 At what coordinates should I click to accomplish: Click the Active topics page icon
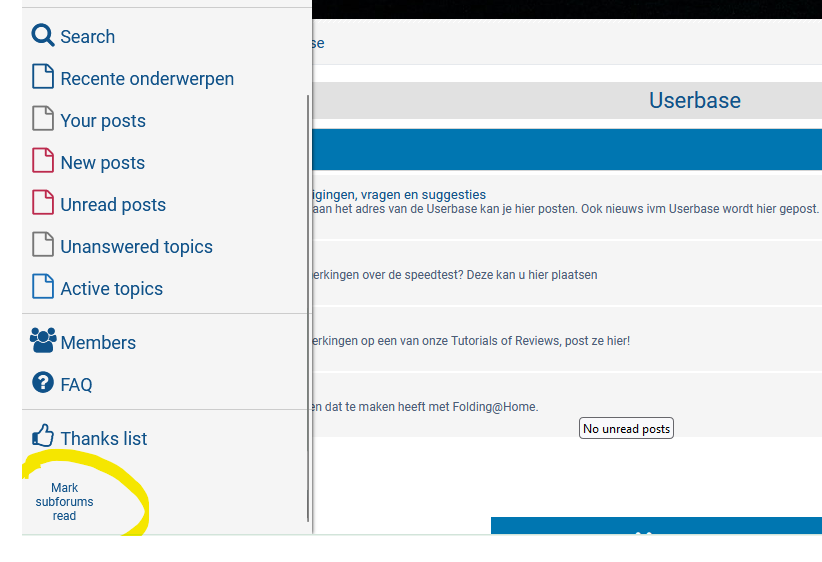(43, 288)
